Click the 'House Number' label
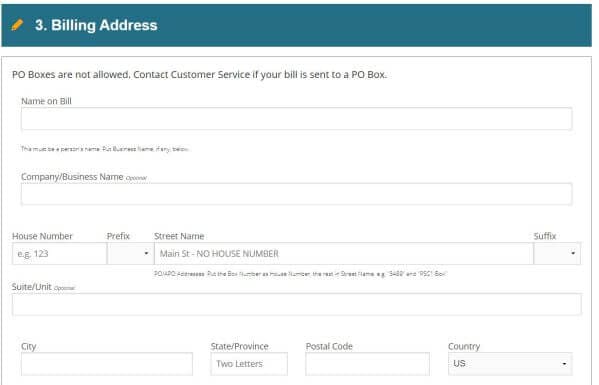The image size is (599, 385). [42, 236]
